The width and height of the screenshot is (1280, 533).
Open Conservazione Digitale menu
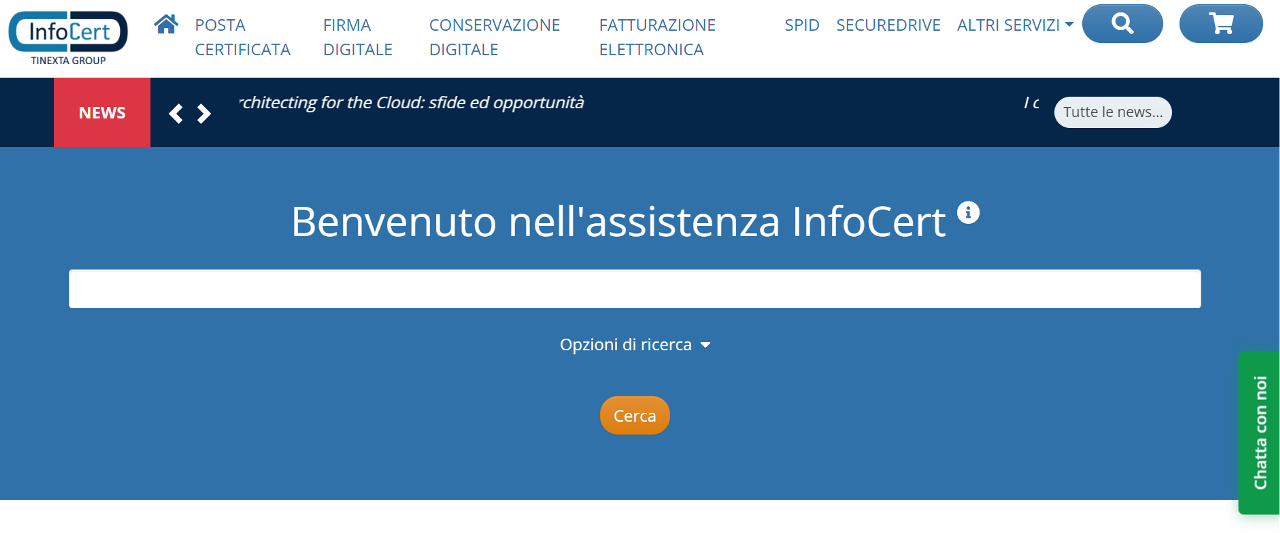[x=495, y=37]
